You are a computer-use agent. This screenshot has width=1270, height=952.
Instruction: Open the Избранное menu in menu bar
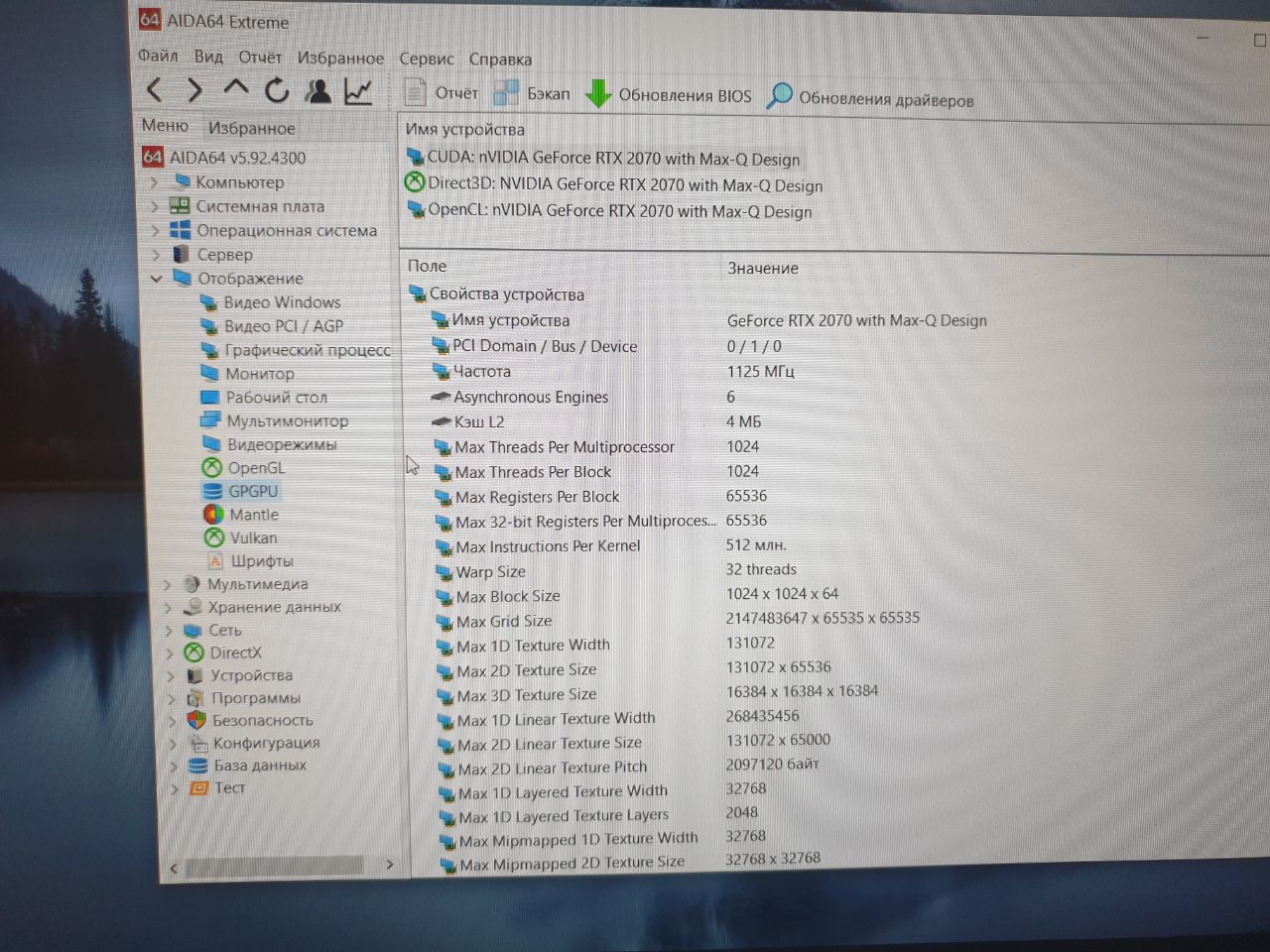(340, 59)
